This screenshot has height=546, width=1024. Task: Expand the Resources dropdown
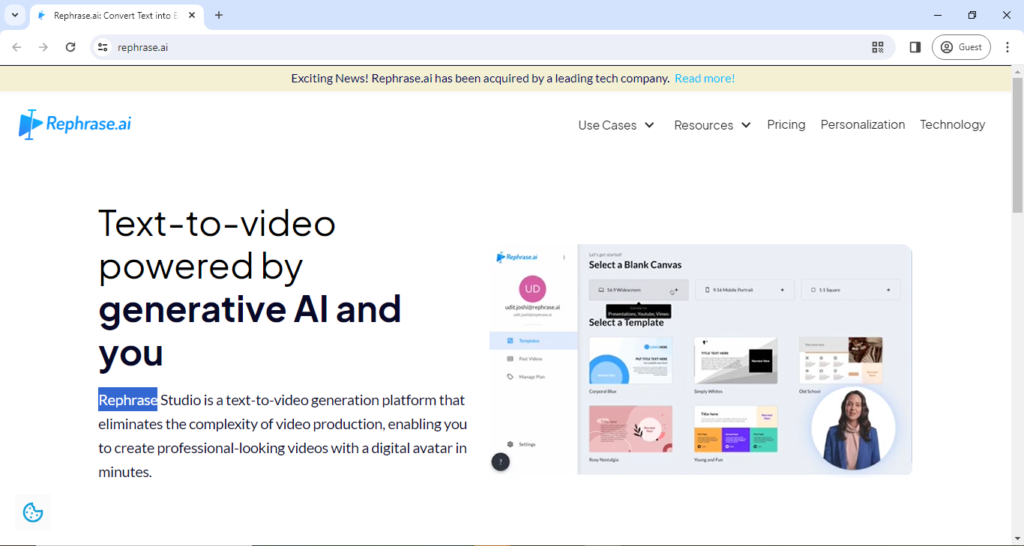[712, 125]
